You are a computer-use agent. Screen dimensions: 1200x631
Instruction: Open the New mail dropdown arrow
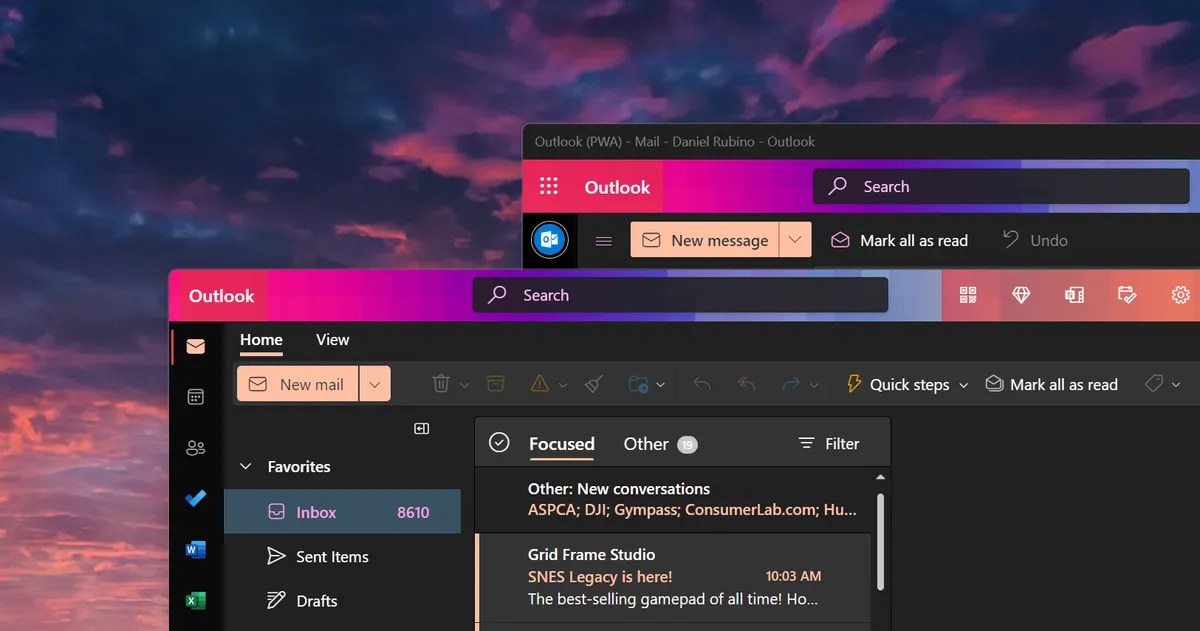[375, 383]
